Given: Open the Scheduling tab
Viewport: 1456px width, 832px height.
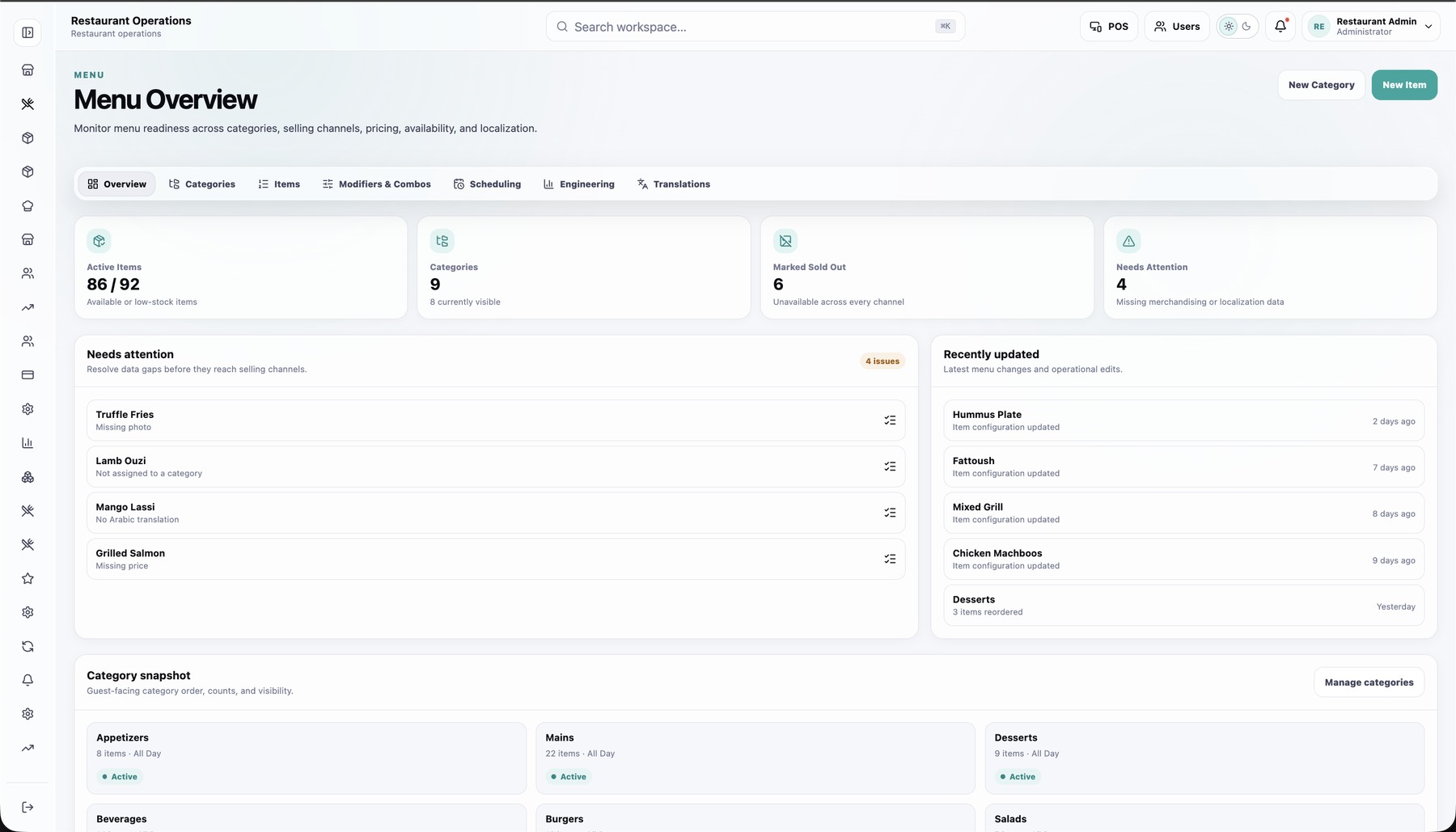Looking at the screenshot, I should click(x=487, y=184).
